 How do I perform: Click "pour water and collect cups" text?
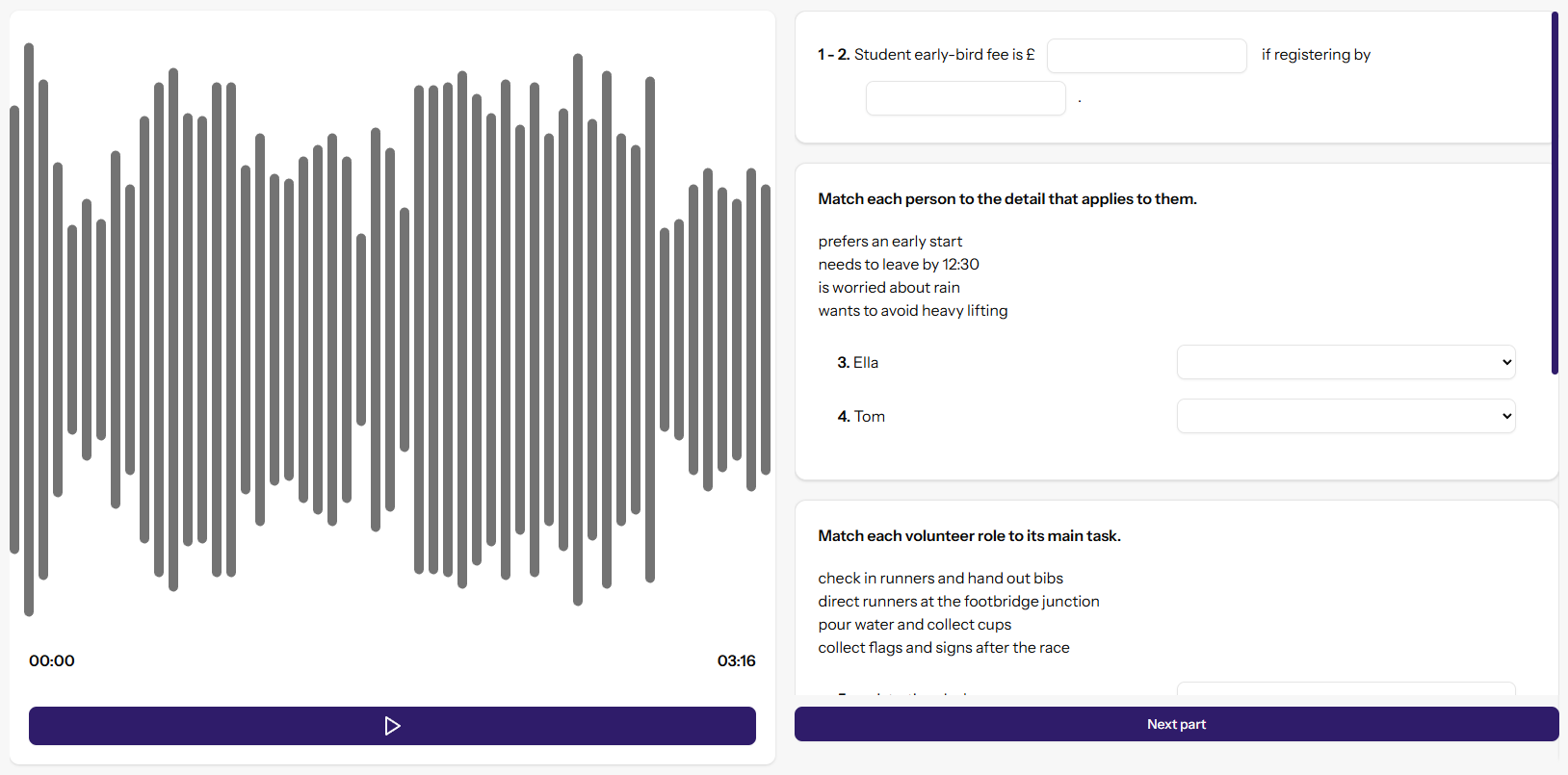[x=914, y=625]
